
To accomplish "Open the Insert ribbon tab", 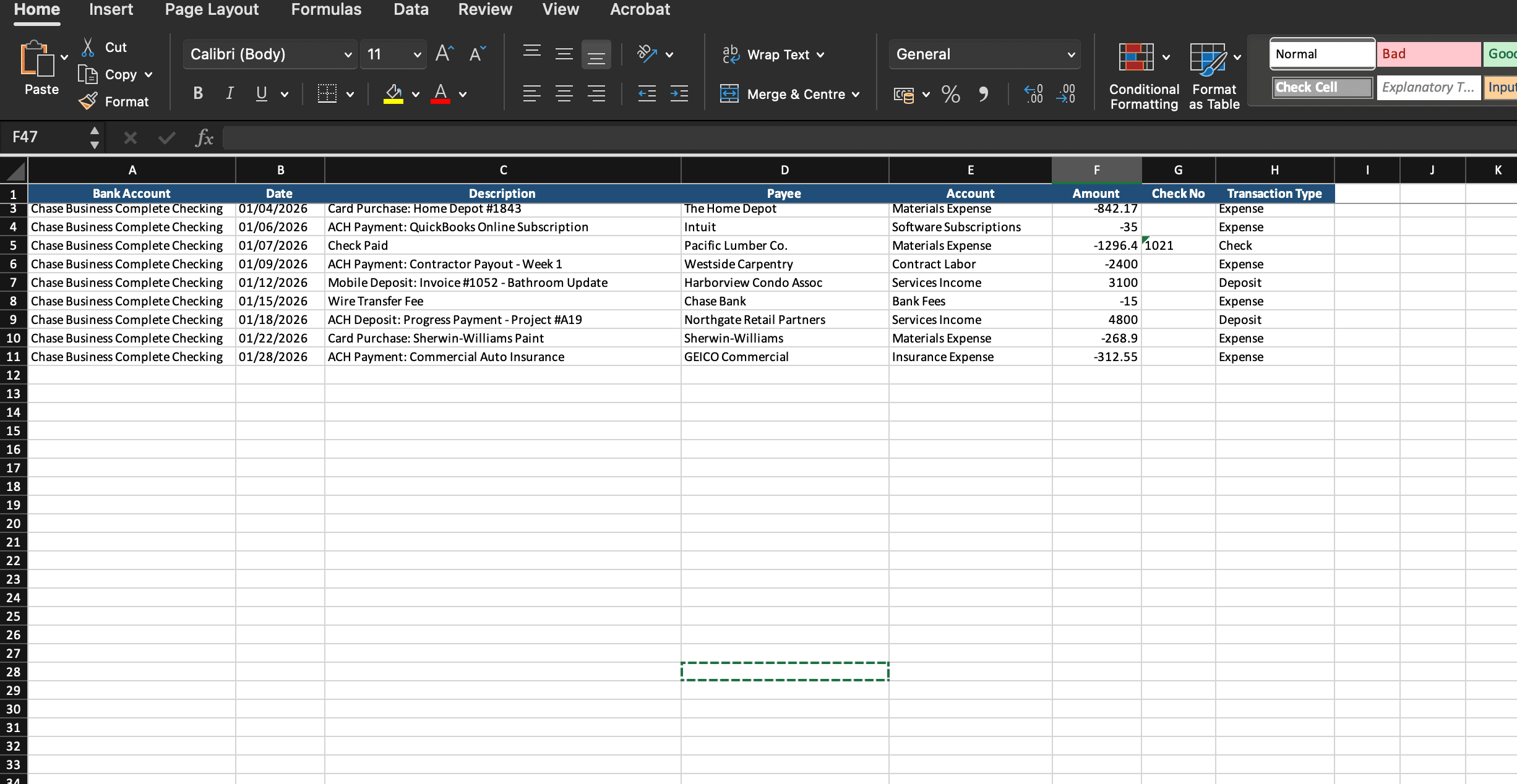I will [111, 9].
